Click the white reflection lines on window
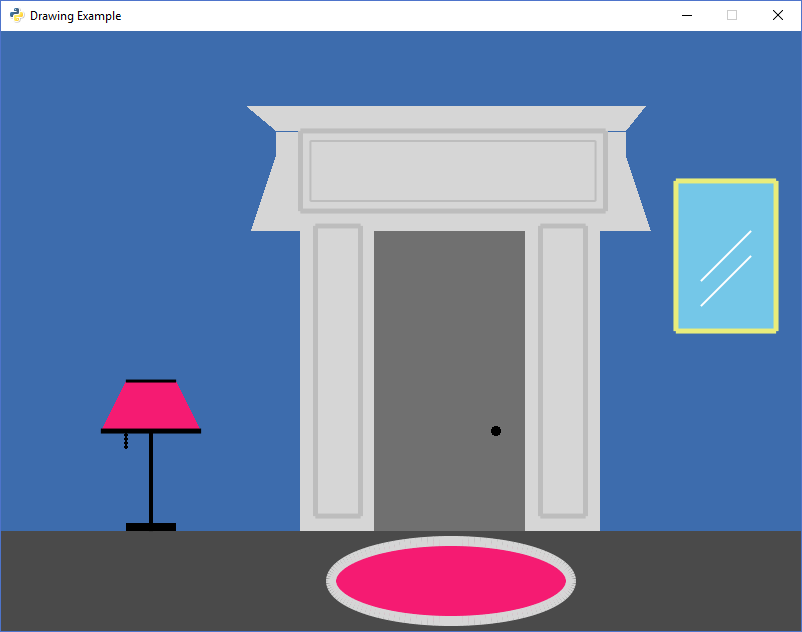The image size is (802, 632). (x=726, y=268)
